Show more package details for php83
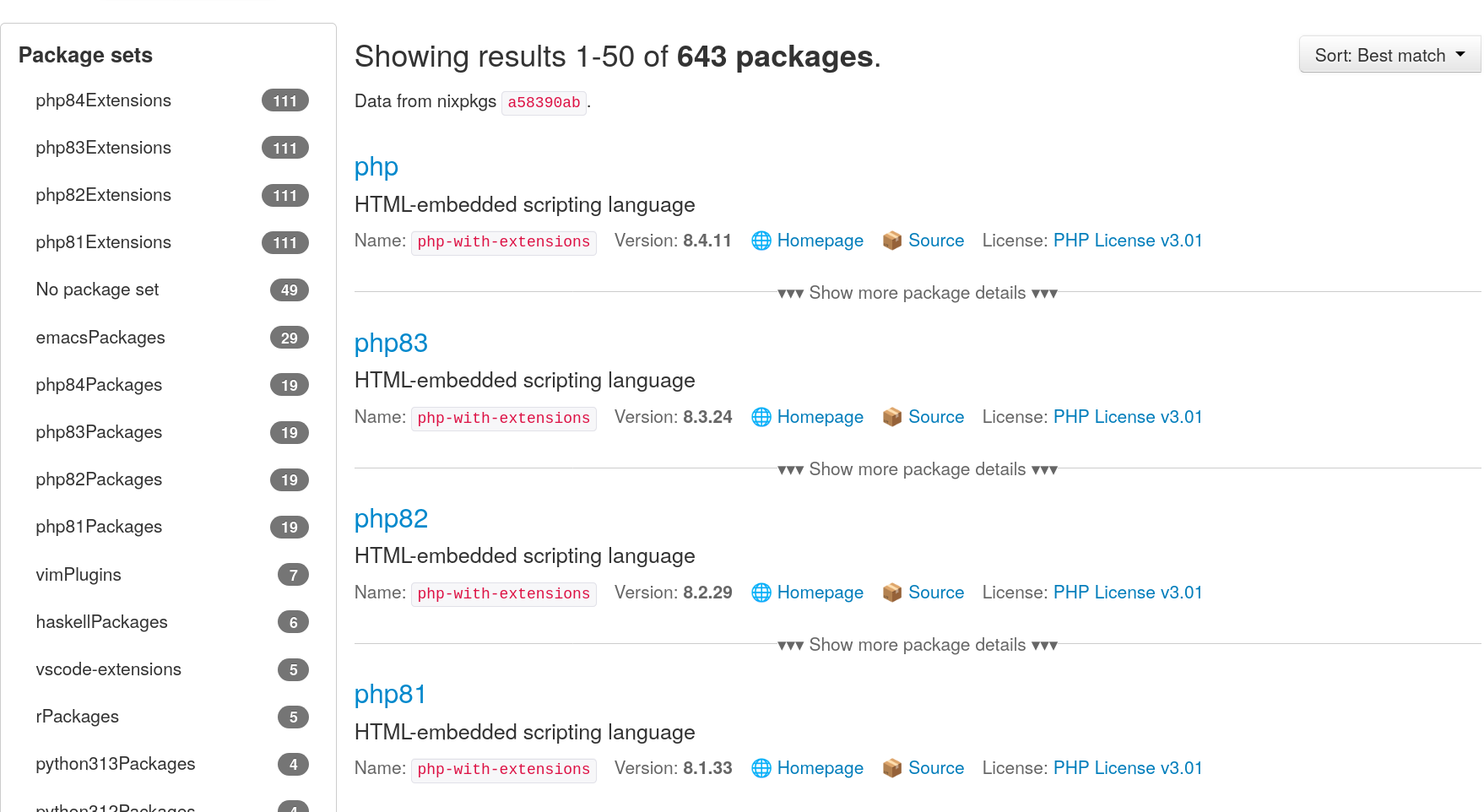The image size is (1484, 812). pyautogui.click(x=917, y=469)
